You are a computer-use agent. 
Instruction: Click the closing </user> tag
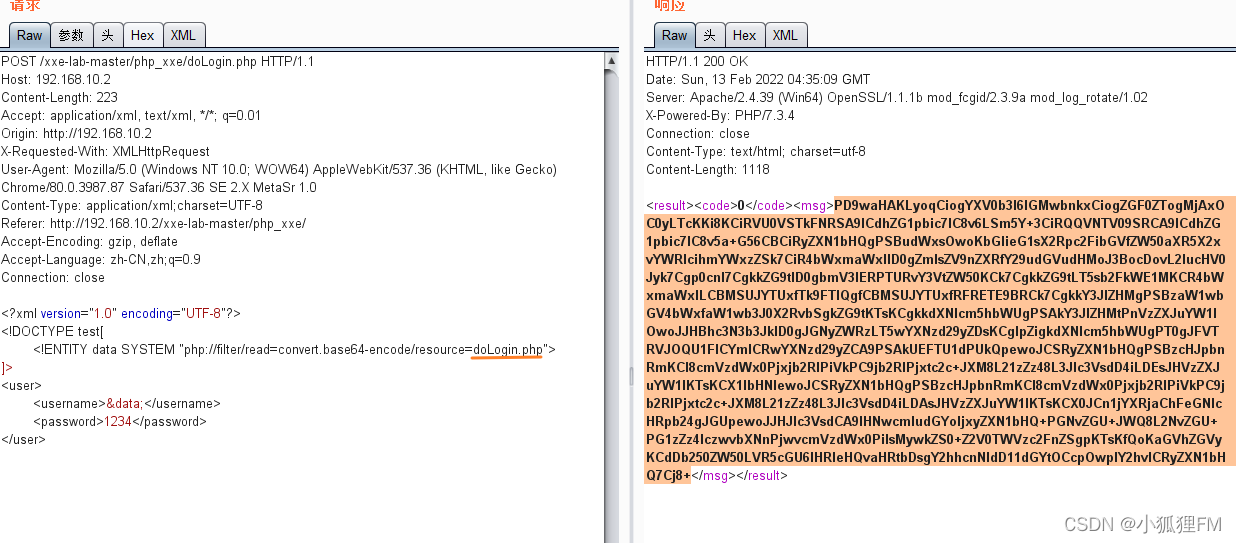24,440
